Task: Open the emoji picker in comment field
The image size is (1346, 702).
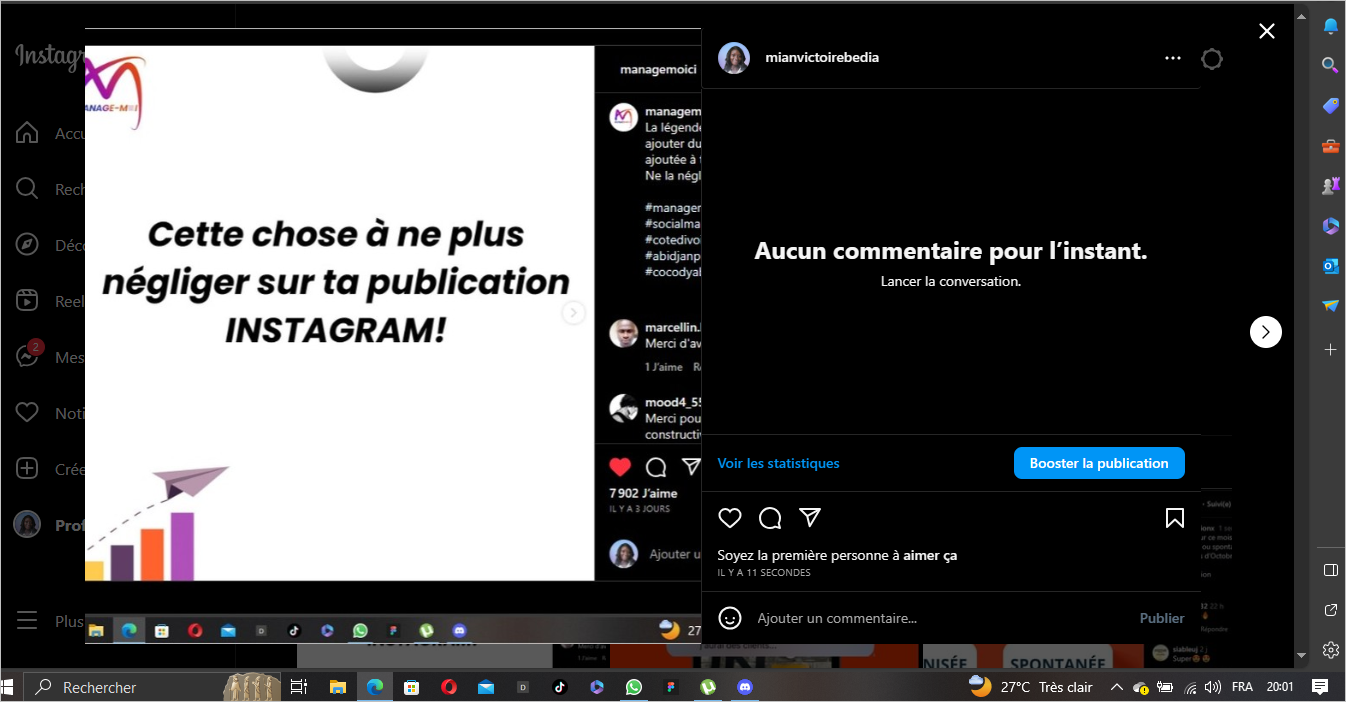Action: [x=730, y=618]
